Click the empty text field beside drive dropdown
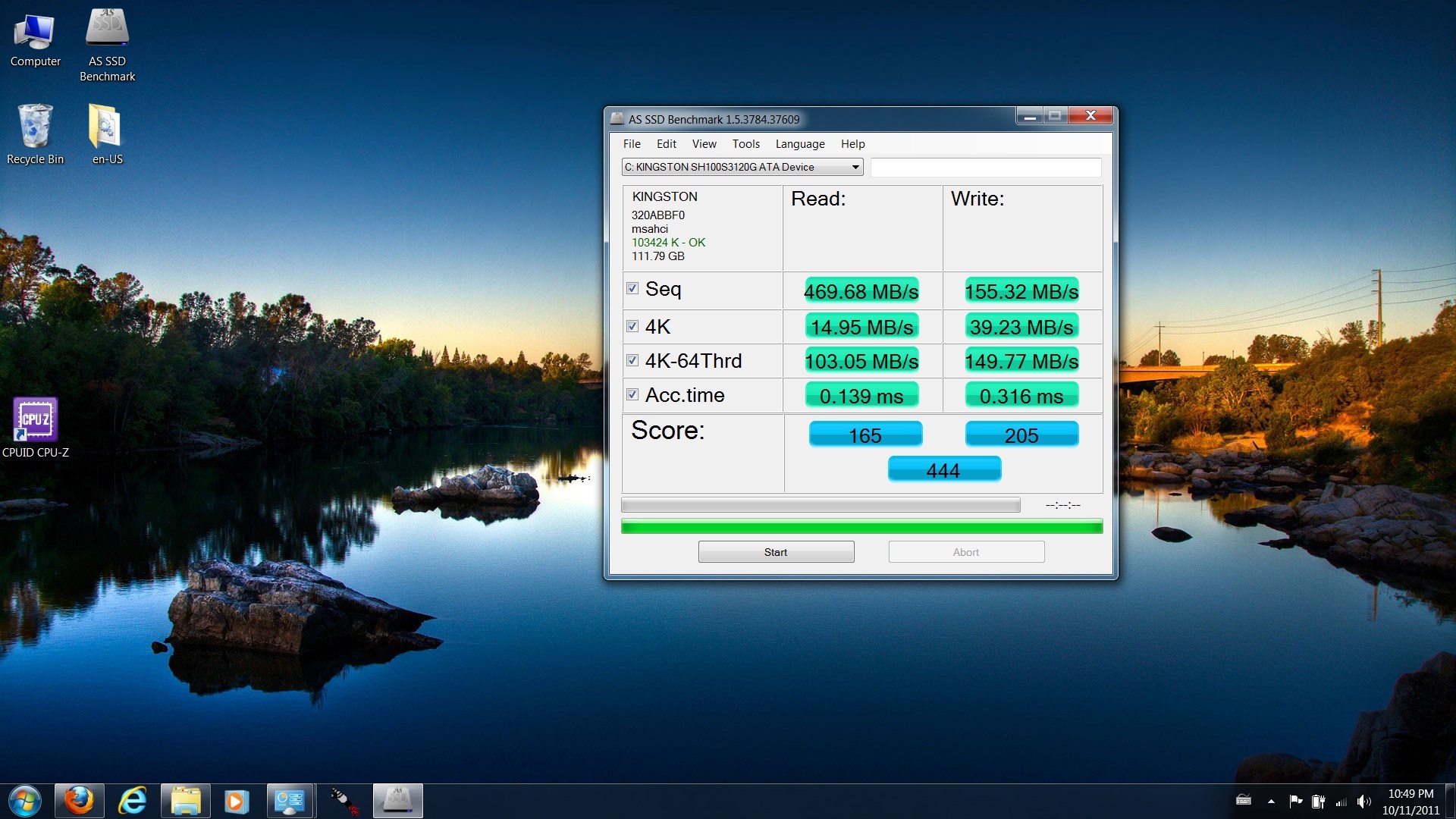The width and height of the screenshot is (1456, 819). coord(986,167)
